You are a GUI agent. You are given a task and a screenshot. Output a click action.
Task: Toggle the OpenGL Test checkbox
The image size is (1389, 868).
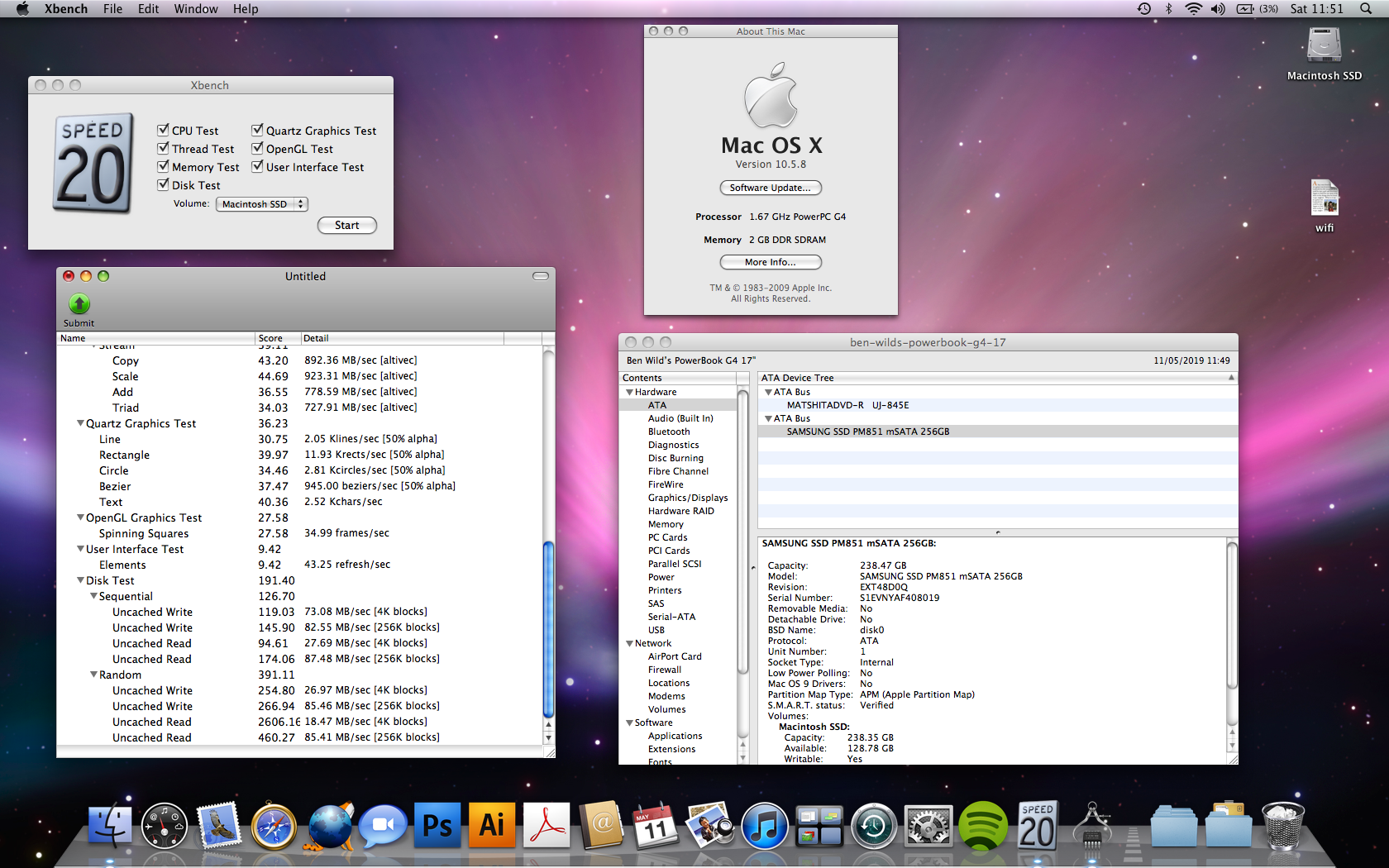pos(258,149)
